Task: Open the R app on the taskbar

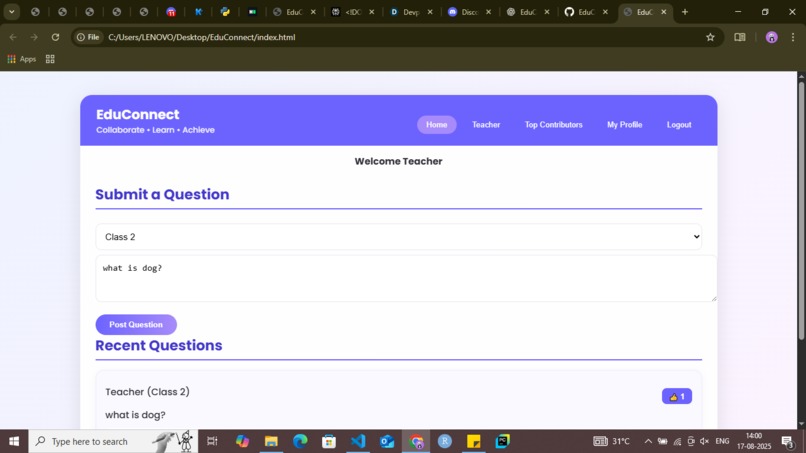Action: [x=445, y=441]
